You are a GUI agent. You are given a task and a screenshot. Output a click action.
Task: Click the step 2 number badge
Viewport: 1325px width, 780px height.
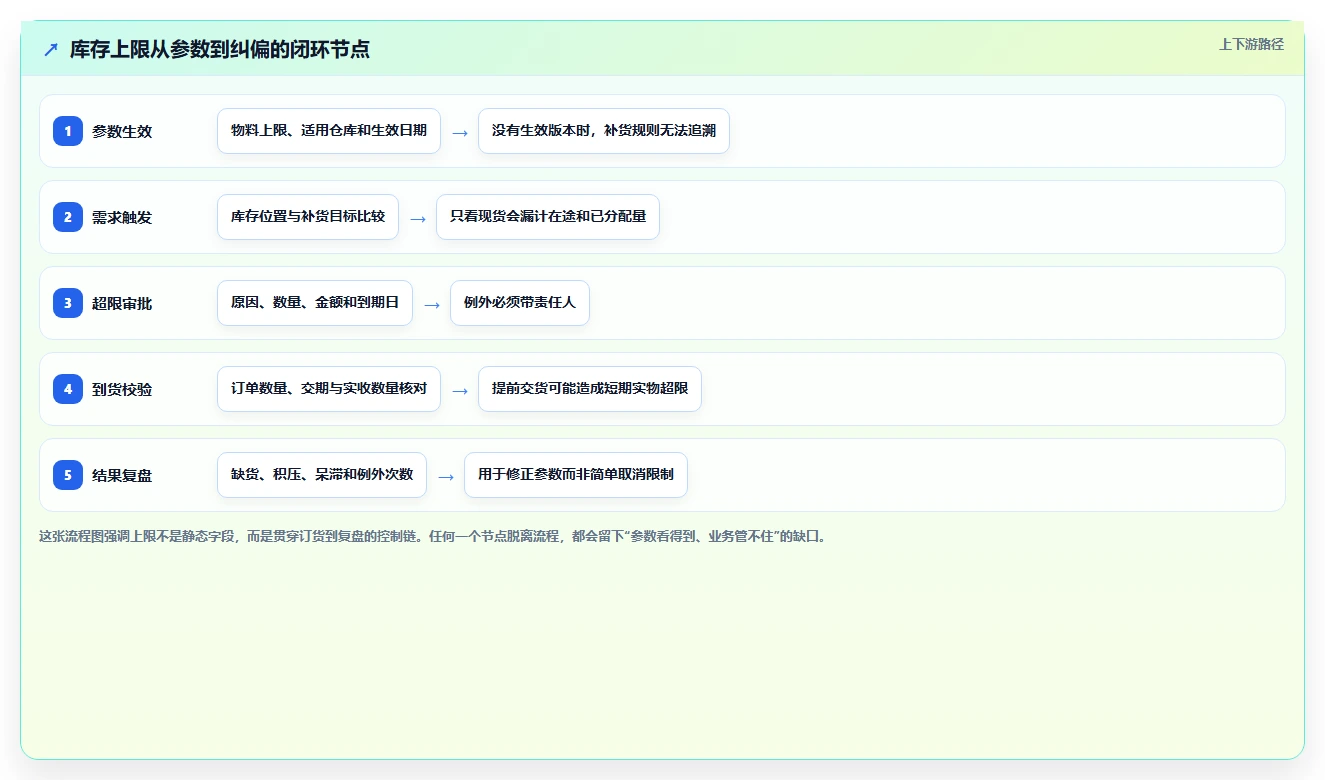tap(68, 217)
